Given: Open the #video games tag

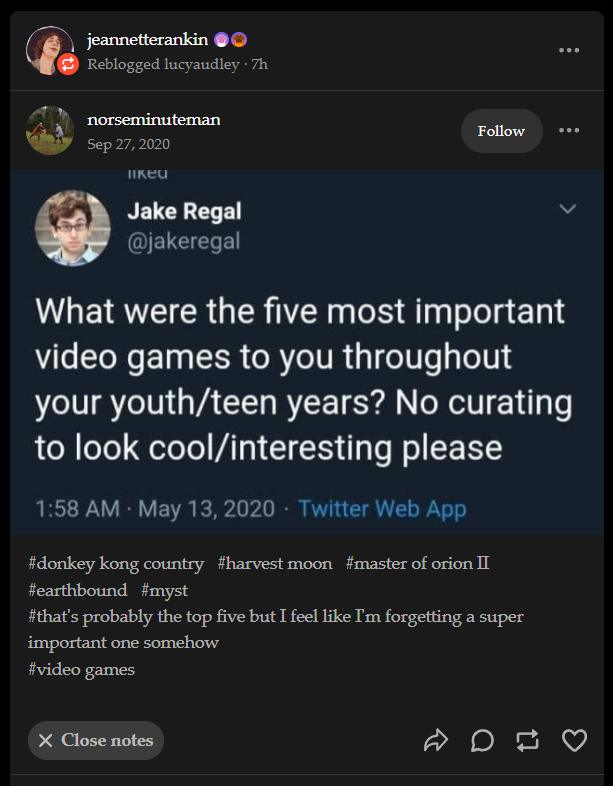Looking at the screenshot, I should point(81,669).
